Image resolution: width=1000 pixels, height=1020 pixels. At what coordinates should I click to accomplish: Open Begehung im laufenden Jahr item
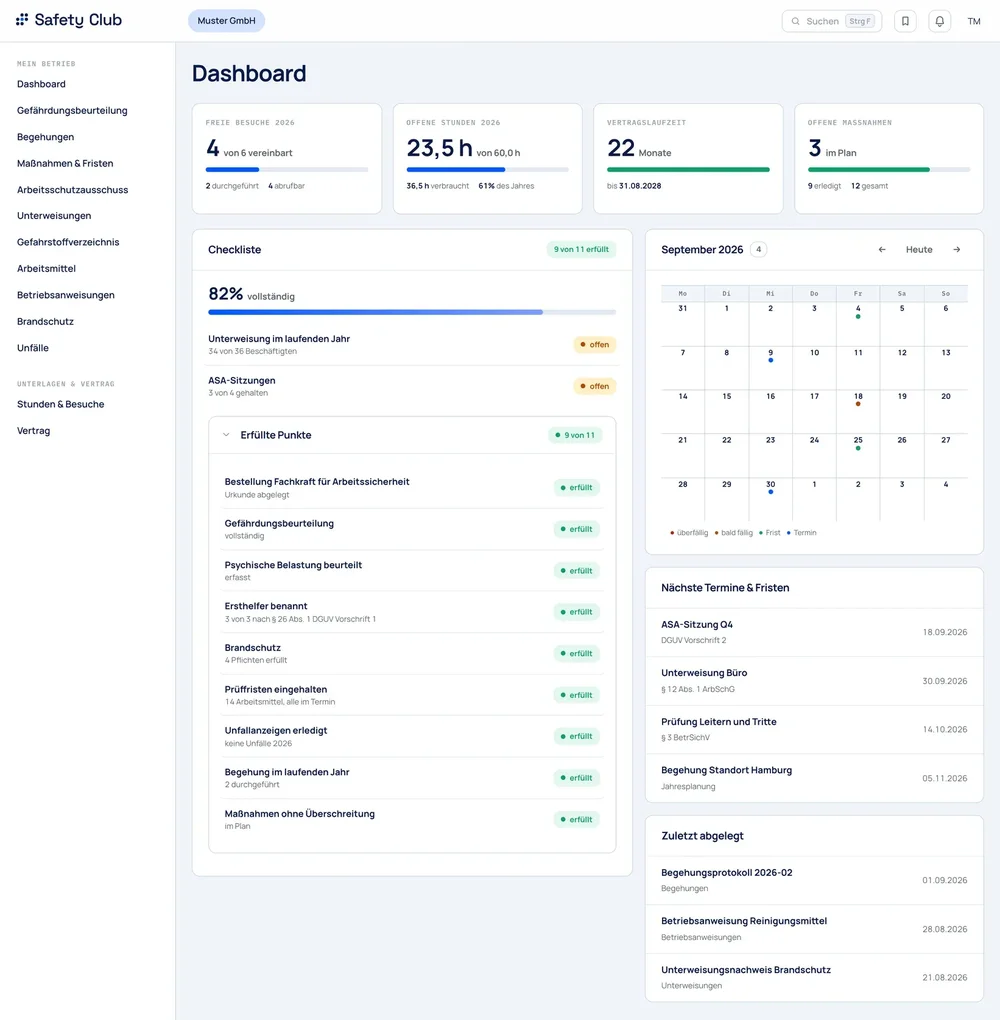point(412,778)
